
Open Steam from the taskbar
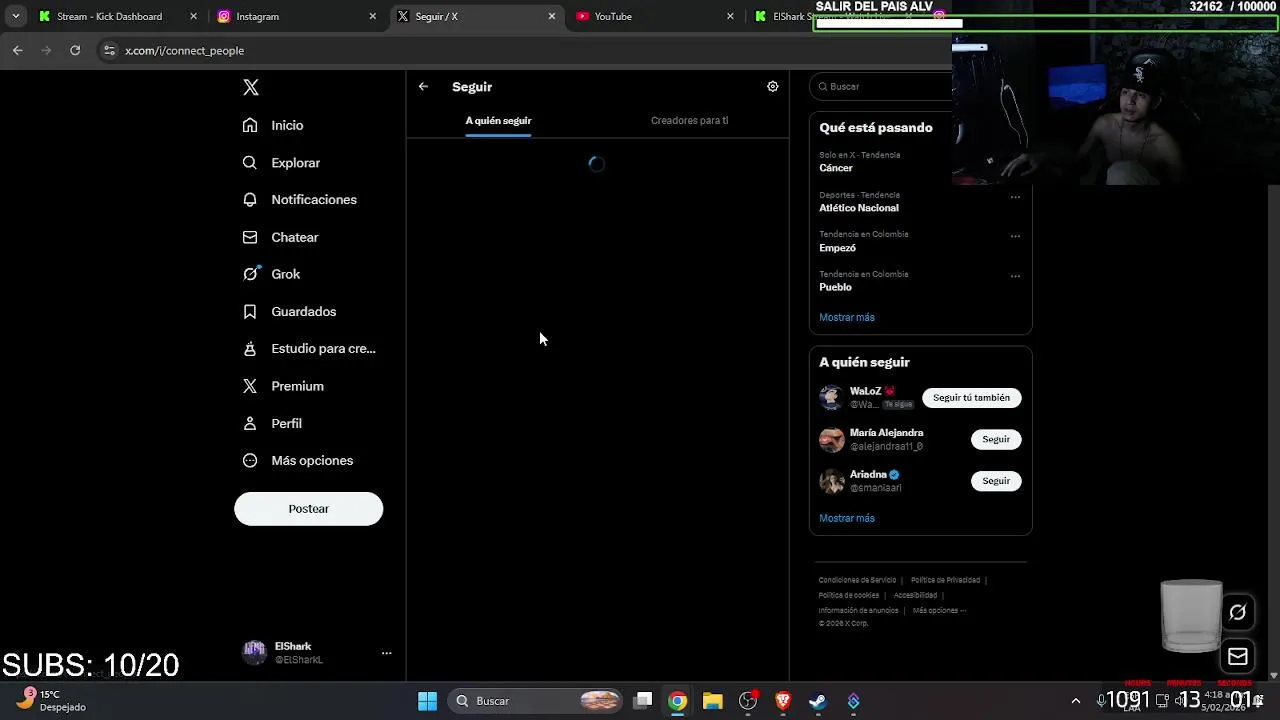click(x=818, y=701)
